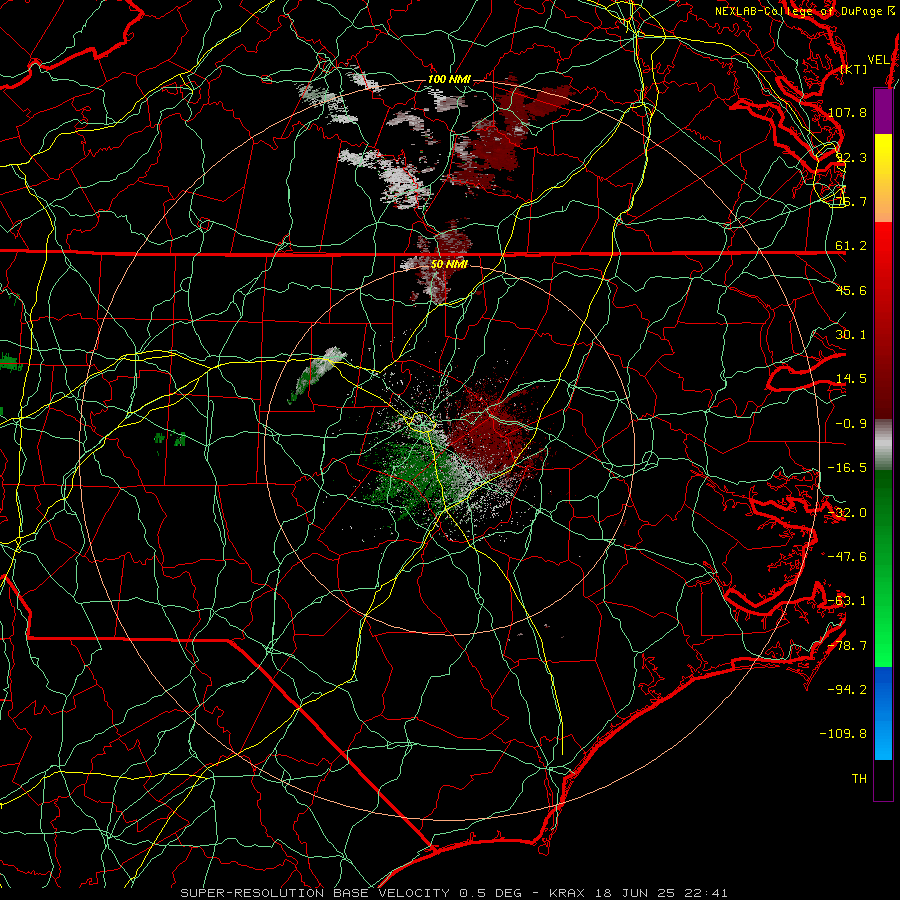
Task: Click the 92.3 legend value
Action: (851, 157)
